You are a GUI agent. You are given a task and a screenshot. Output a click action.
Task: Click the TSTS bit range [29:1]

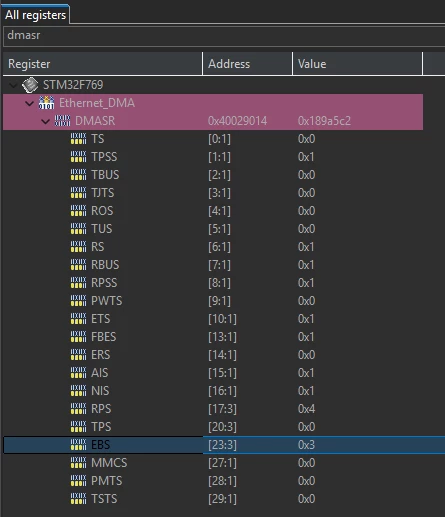pyautogui.click(x=222, y=499)
